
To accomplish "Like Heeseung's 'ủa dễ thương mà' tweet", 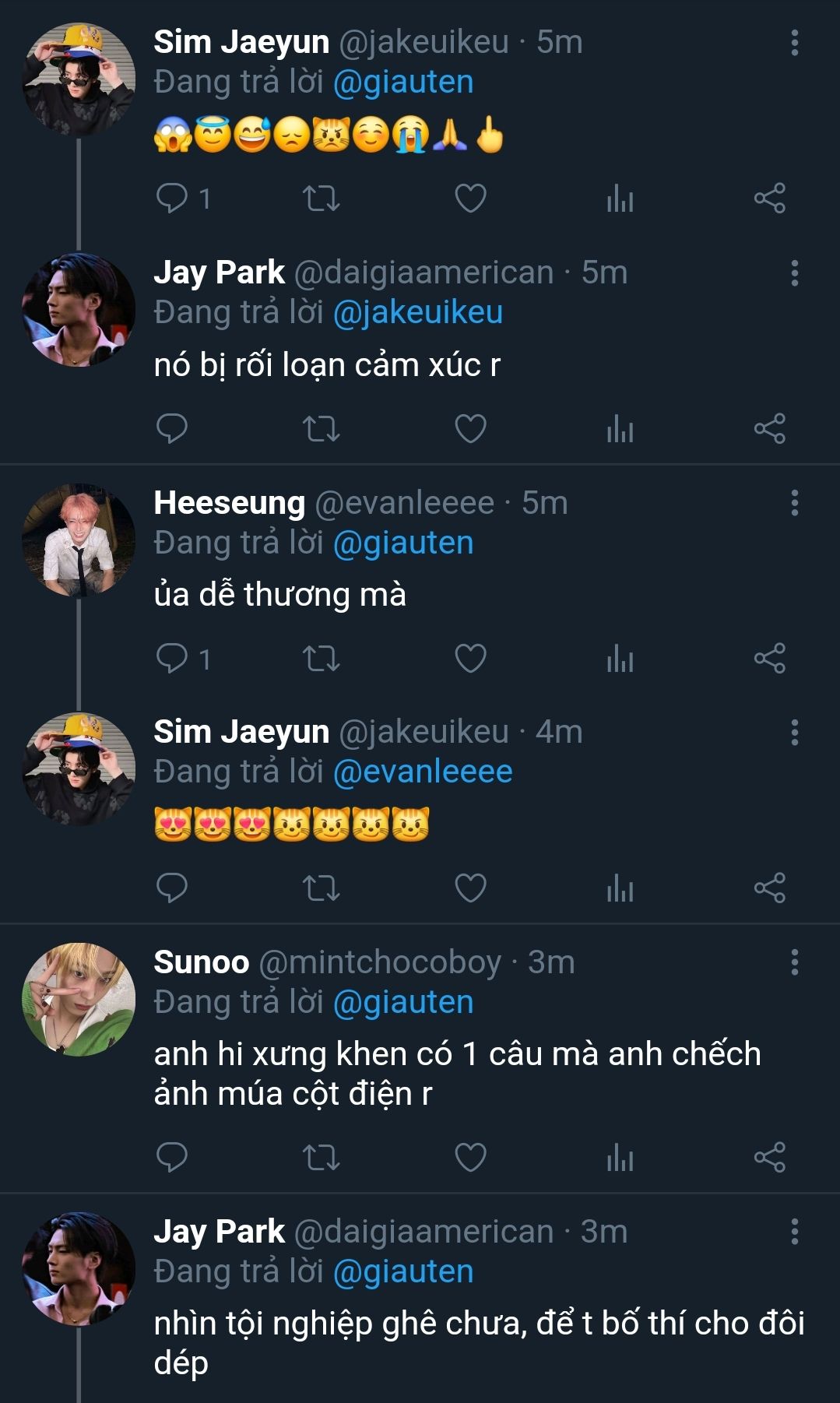I will tap(470, 659).
